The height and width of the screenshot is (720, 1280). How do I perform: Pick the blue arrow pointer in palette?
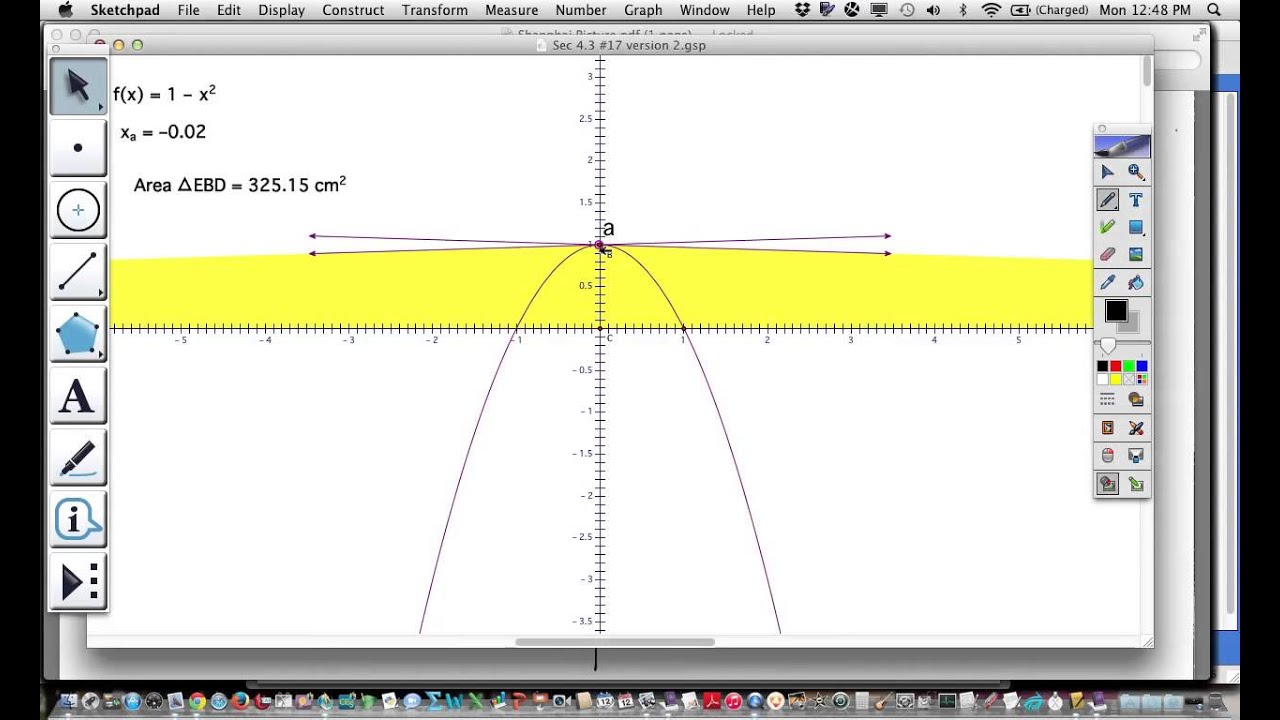tap(1108, 172)
